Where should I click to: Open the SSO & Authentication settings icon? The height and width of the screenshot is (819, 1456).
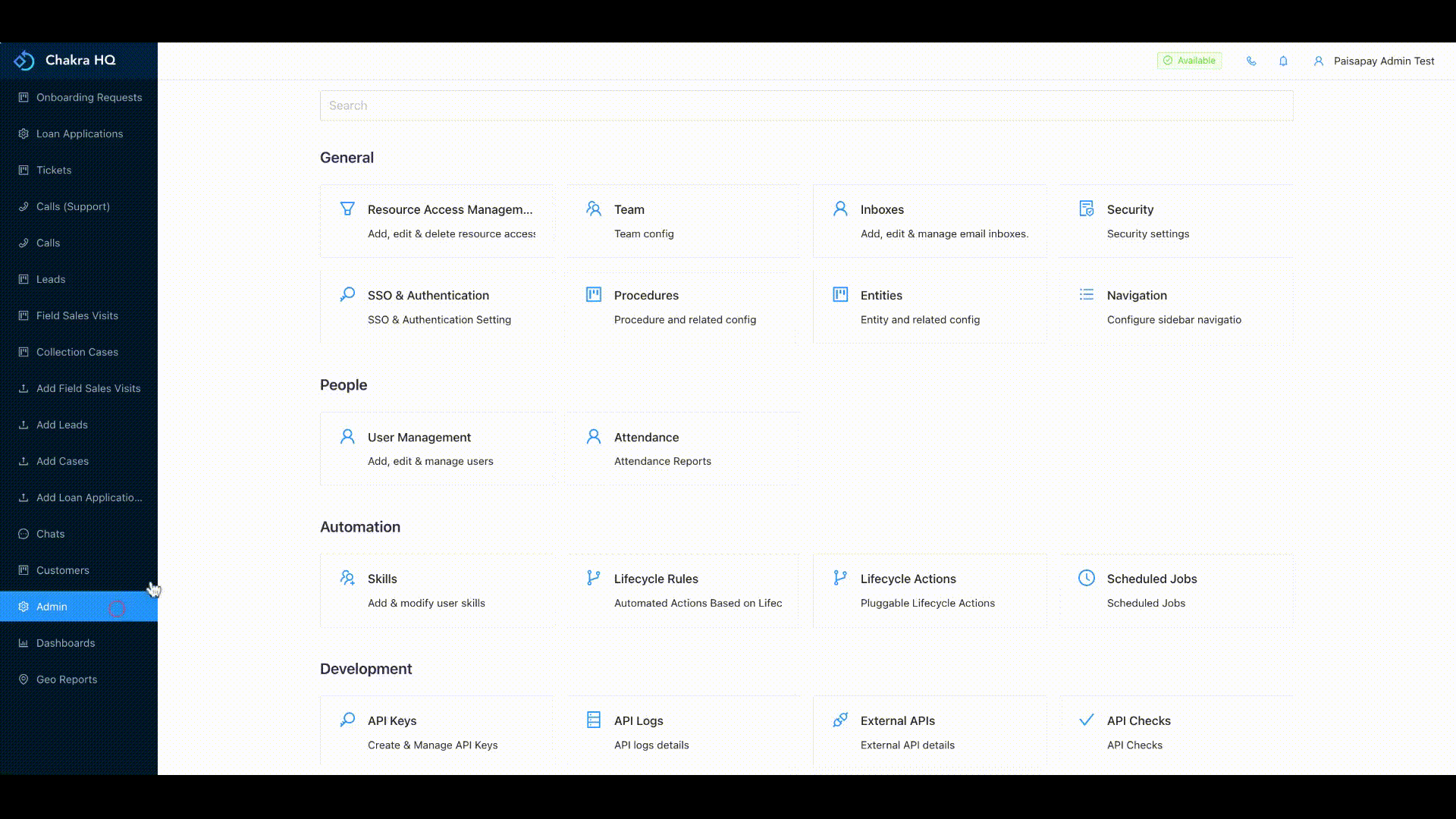tap(348, 294)
